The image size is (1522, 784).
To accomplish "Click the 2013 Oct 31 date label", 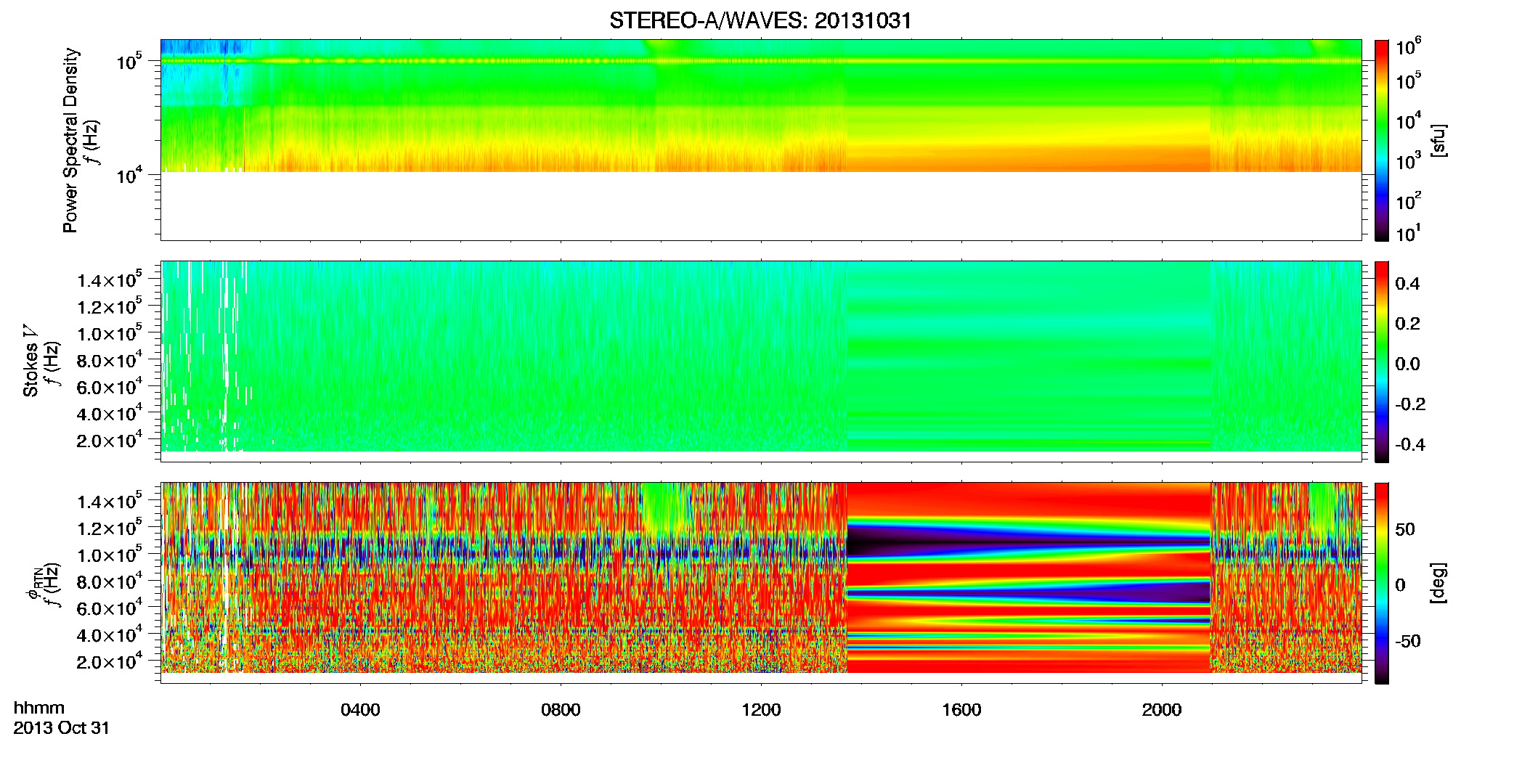I will [x=61, y=728].
